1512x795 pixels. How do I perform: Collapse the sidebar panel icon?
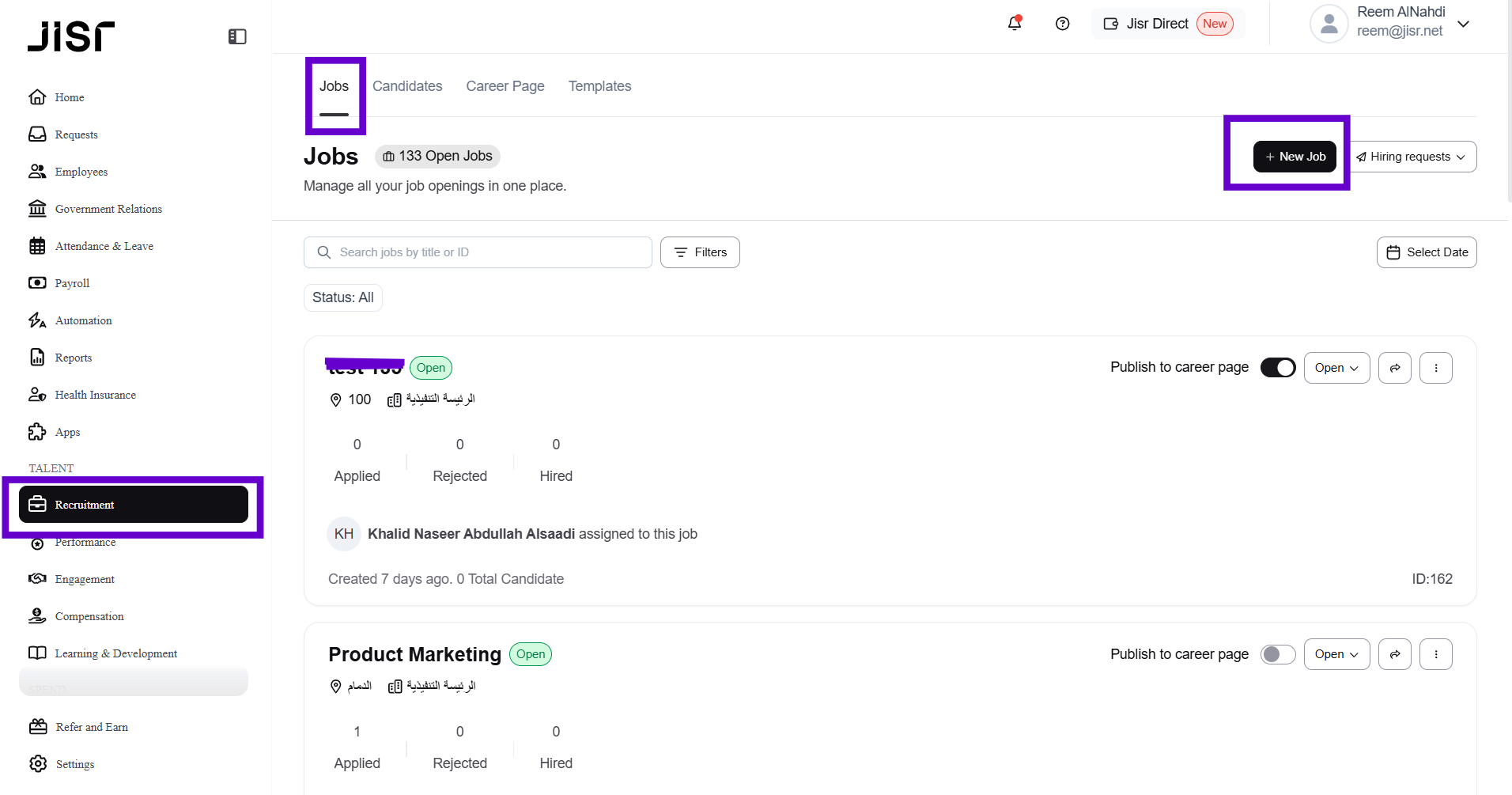coord(237,36)
